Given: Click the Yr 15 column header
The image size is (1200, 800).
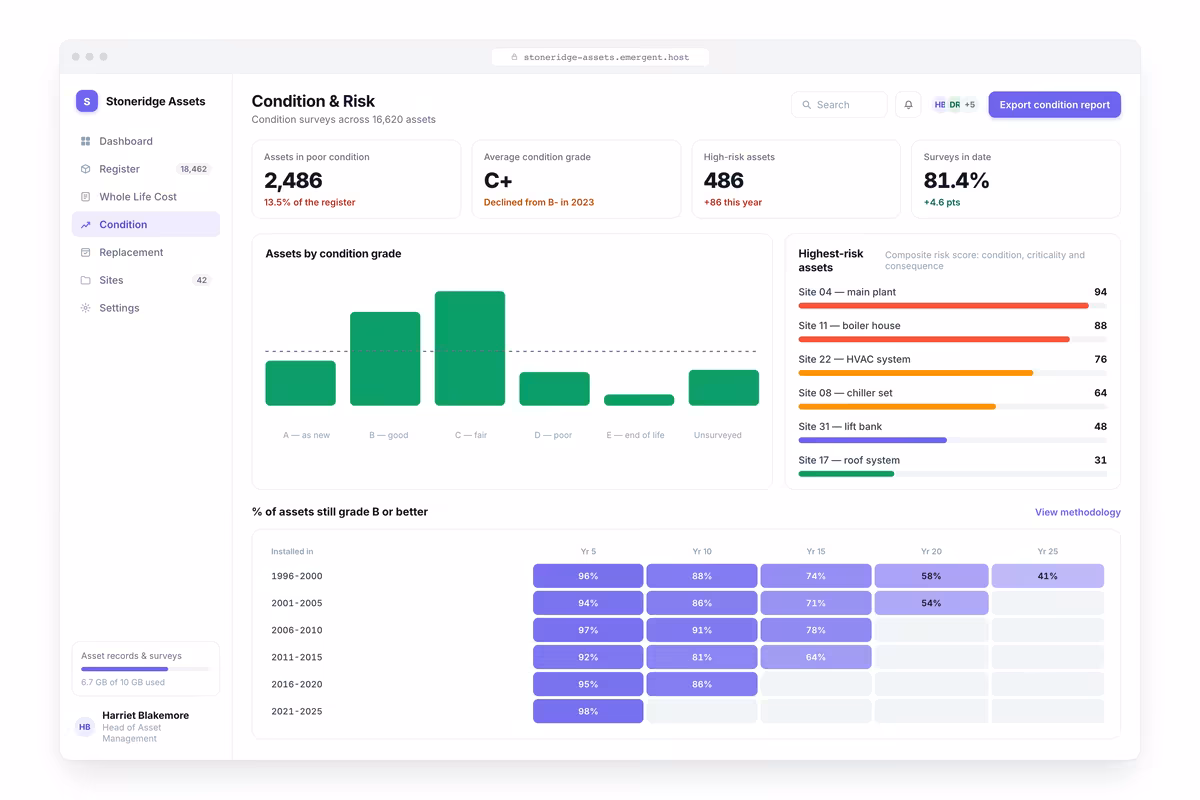Looking at the screenshot, I should [x=816, y=551].
